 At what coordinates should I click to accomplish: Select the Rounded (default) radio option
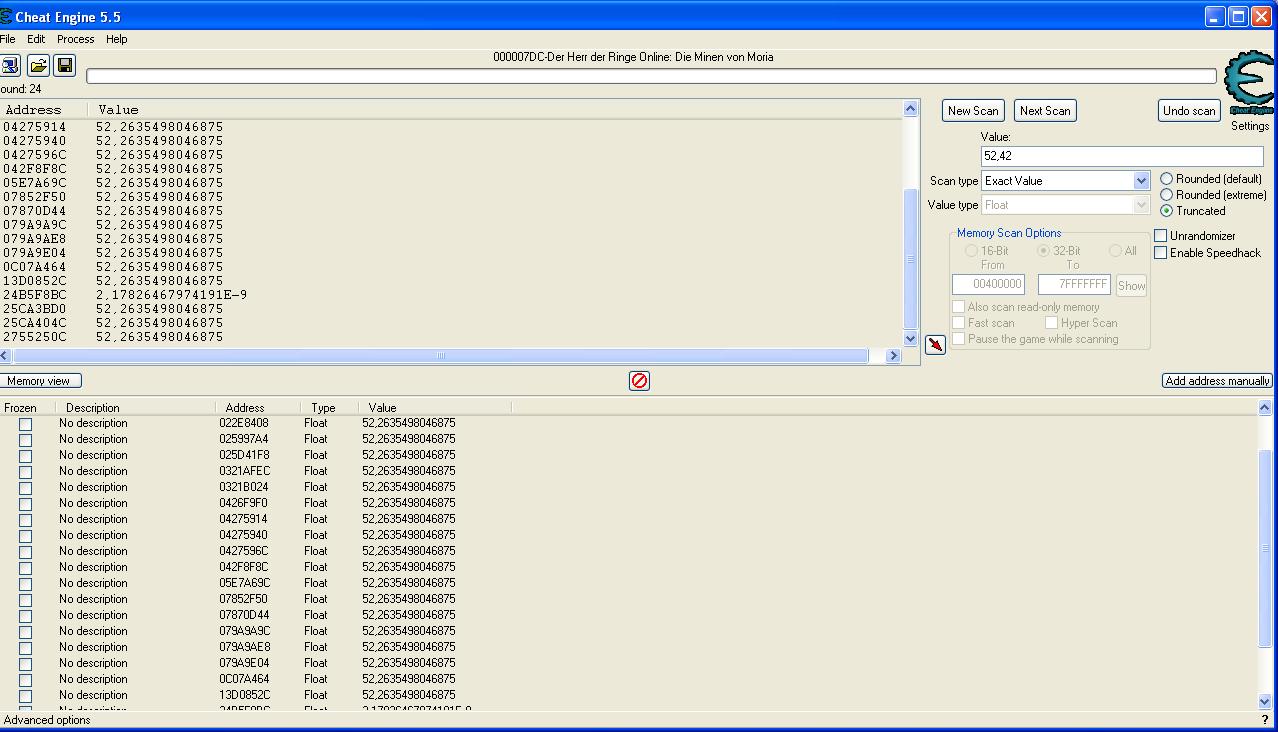click(x=1166, y=179)
